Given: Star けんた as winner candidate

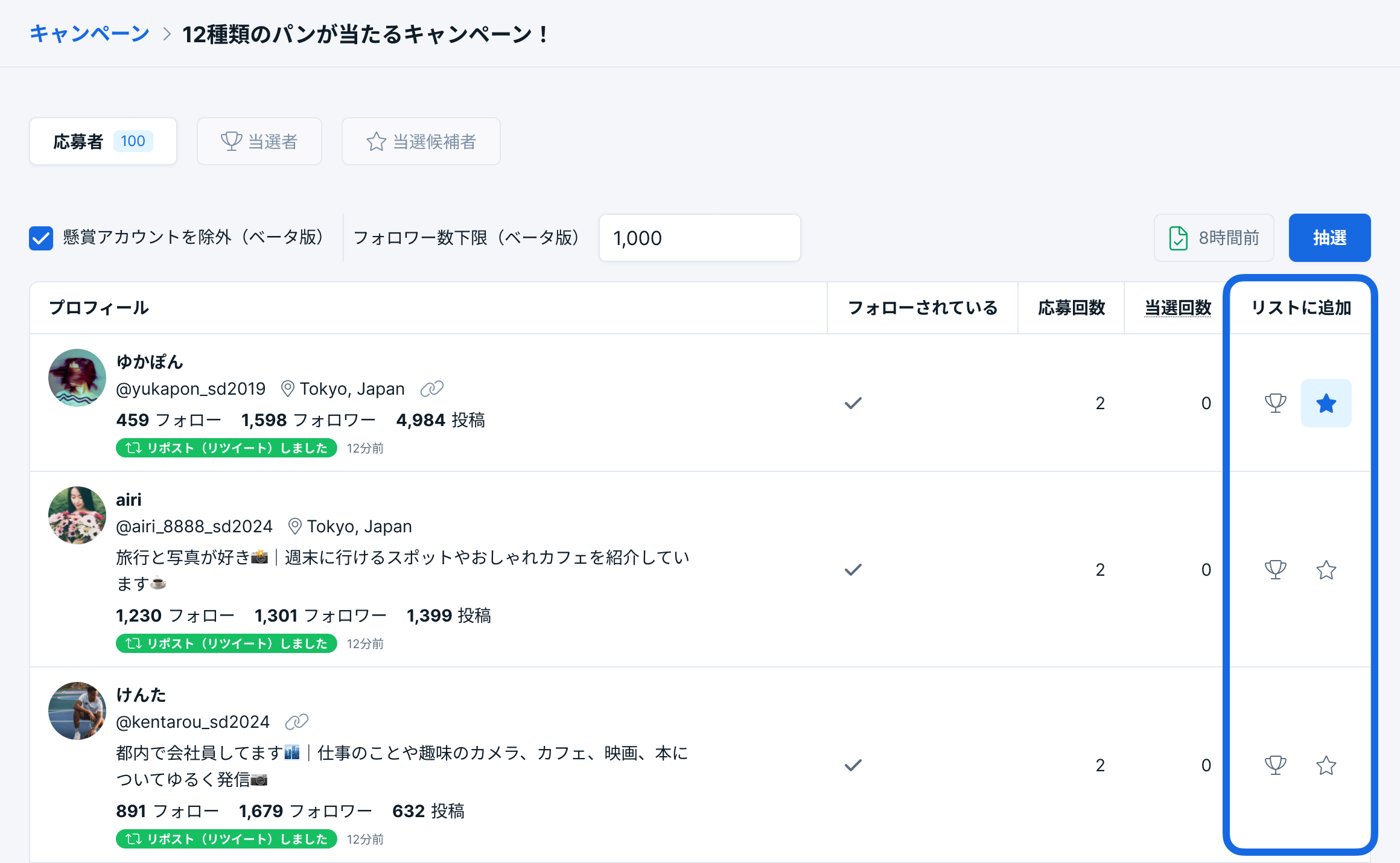Looking at the screenshot, I should 1326,765.
